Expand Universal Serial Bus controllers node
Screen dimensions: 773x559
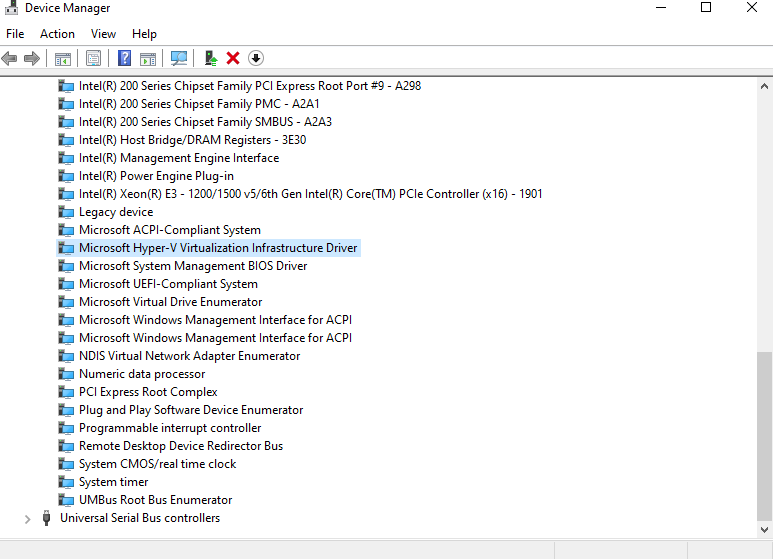[28, 519]
